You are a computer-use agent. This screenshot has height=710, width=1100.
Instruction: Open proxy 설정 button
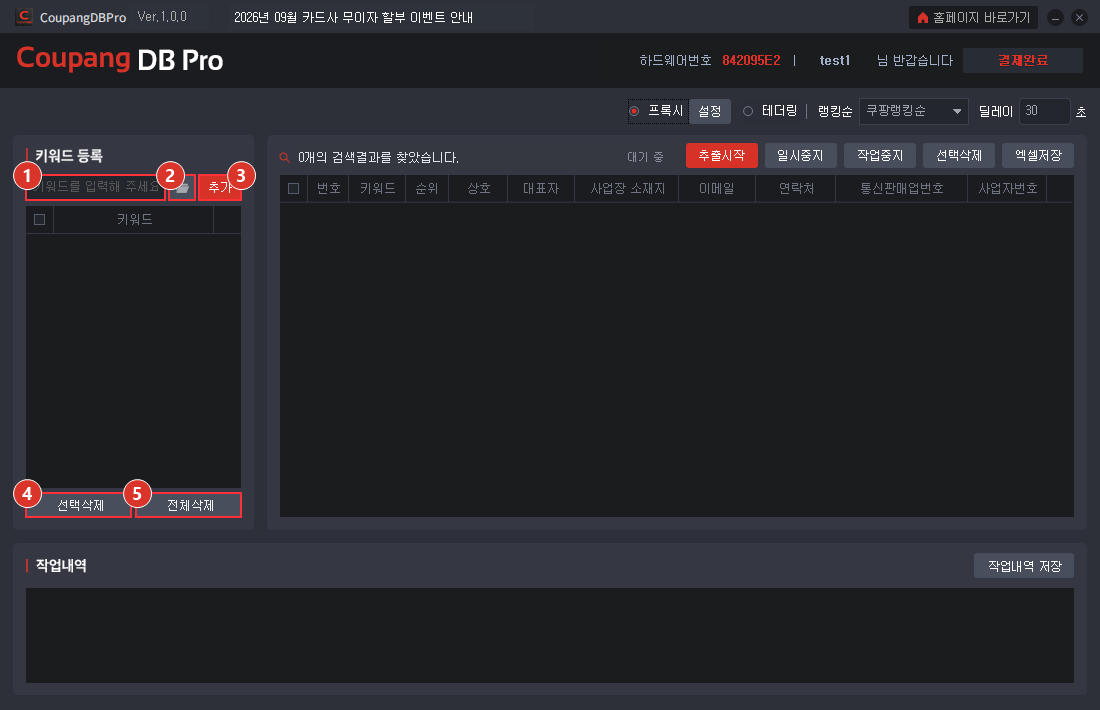(x=710, y=111)
